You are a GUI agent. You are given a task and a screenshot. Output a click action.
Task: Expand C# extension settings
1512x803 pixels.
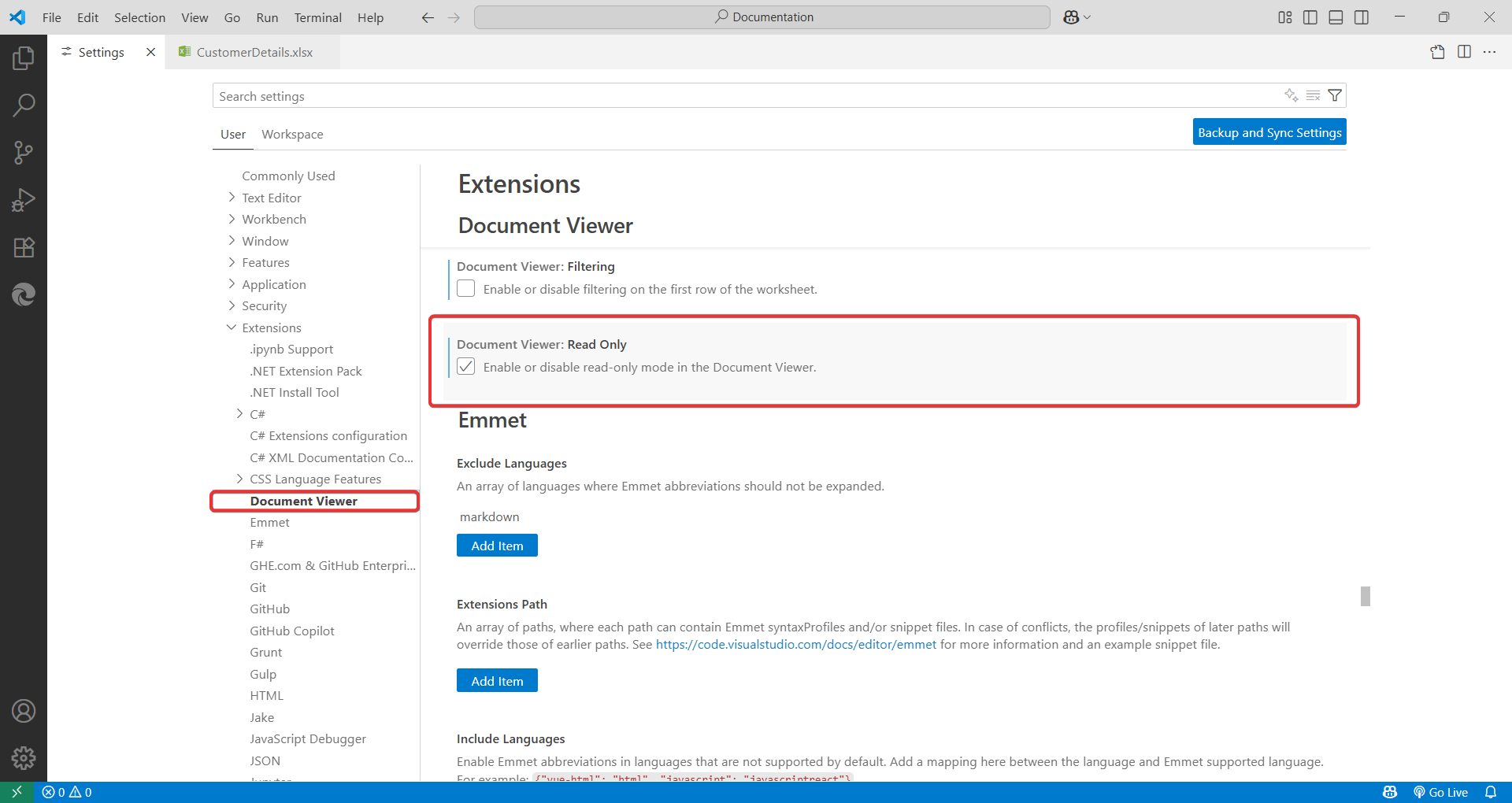pos(239,414)
